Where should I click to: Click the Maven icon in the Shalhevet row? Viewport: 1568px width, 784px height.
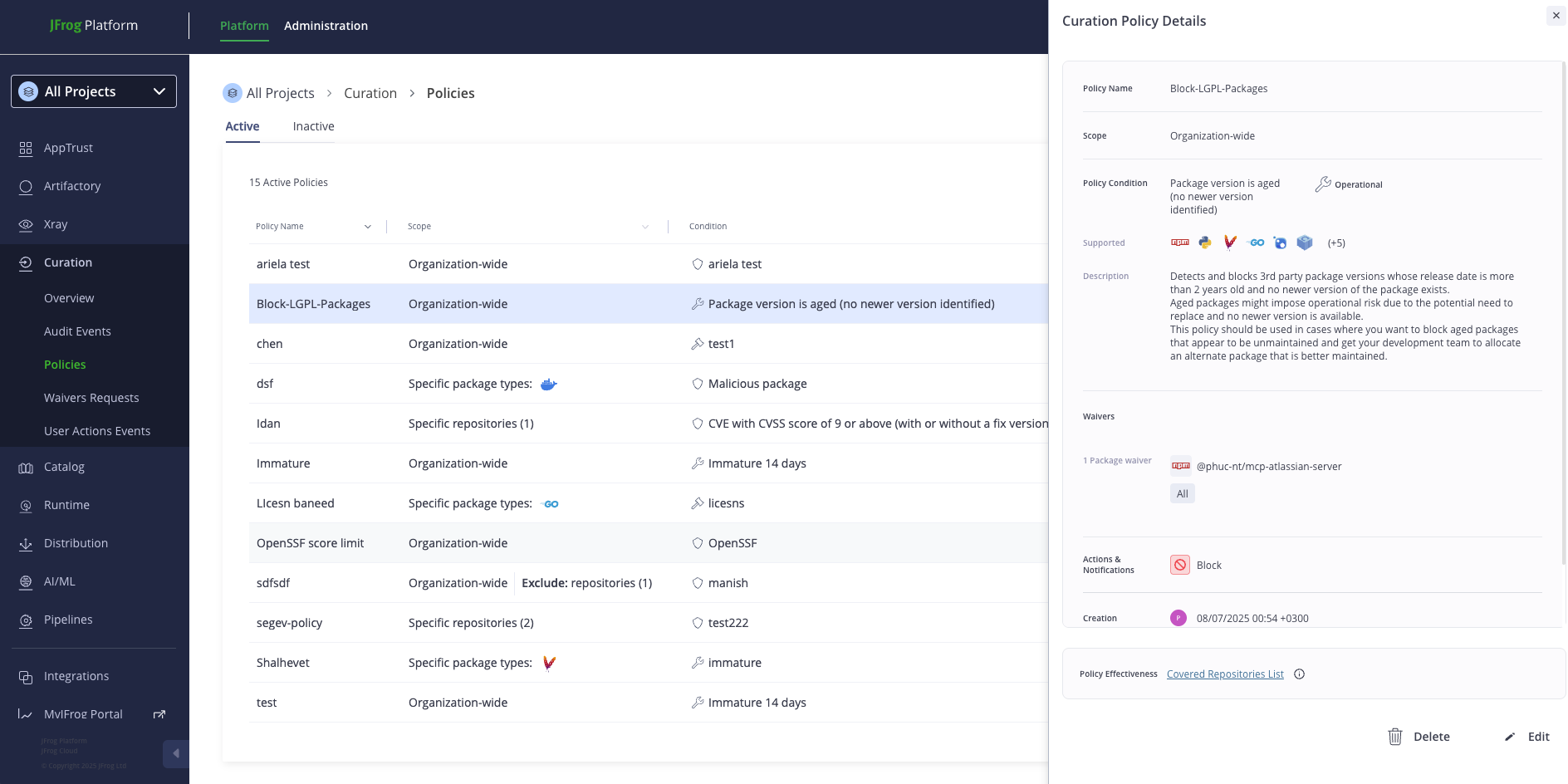pyautogui.click(x=549, y=662)
